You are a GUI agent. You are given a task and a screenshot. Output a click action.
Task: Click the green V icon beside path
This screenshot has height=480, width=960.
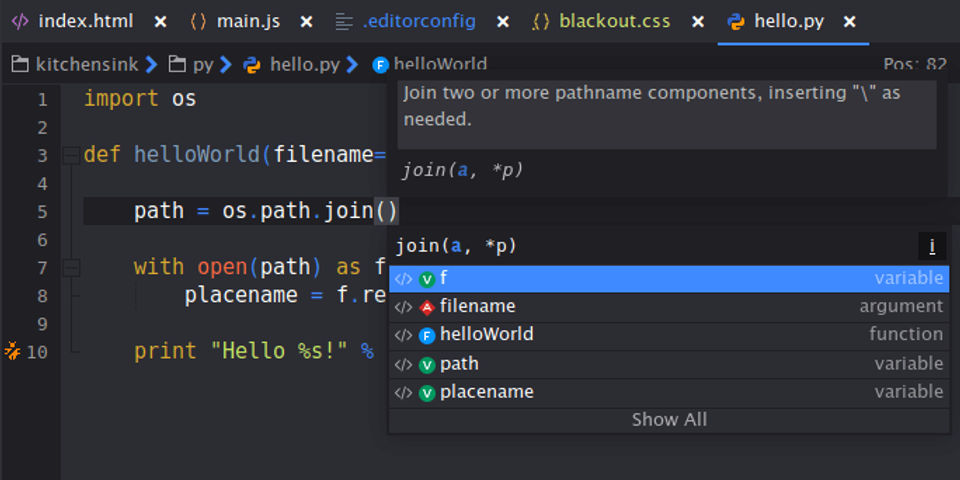pyautogui.click(x=427, y=365)
